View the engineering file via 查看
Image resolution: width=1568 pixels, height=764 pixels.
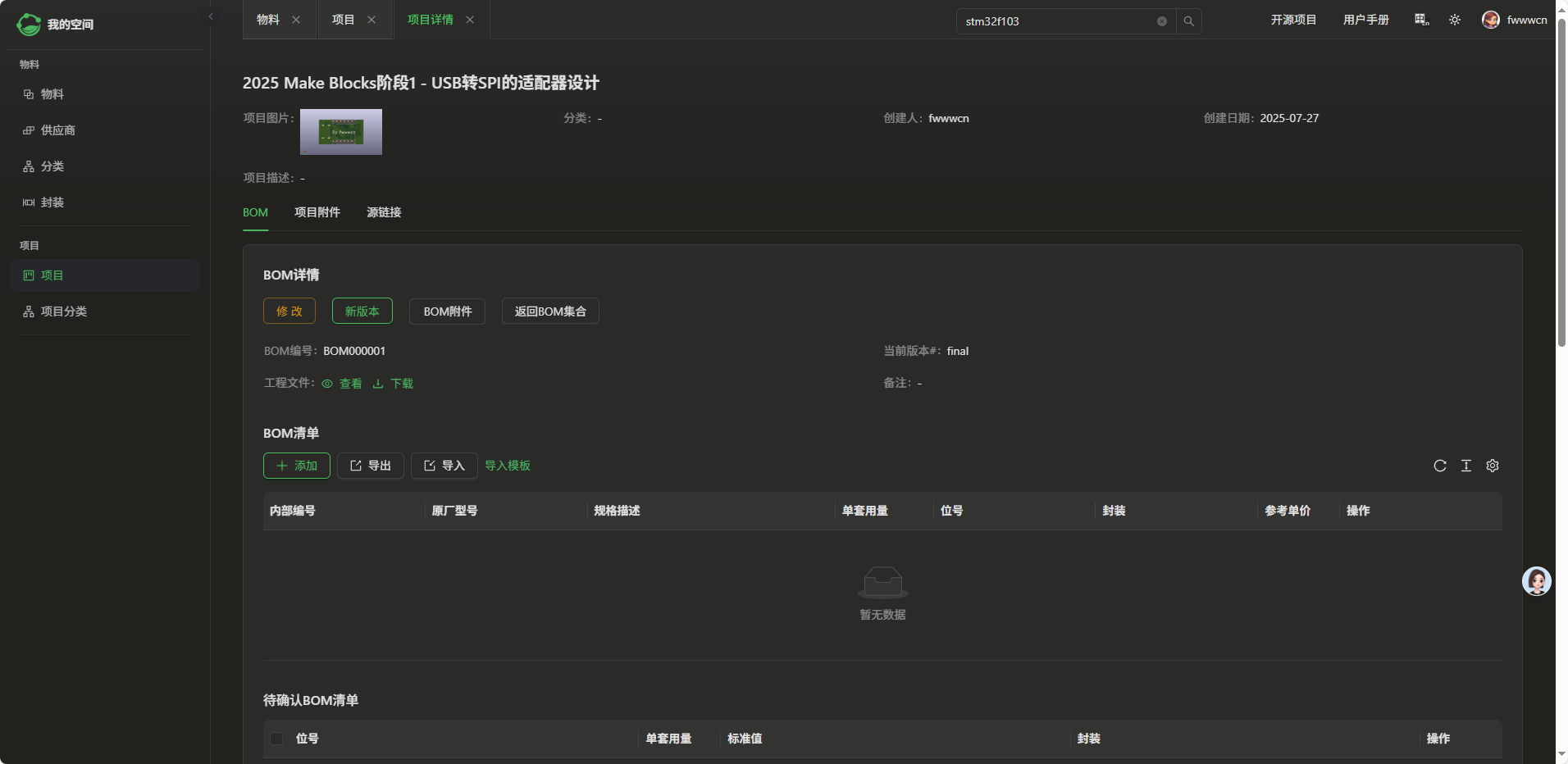[x=342, y=384]
